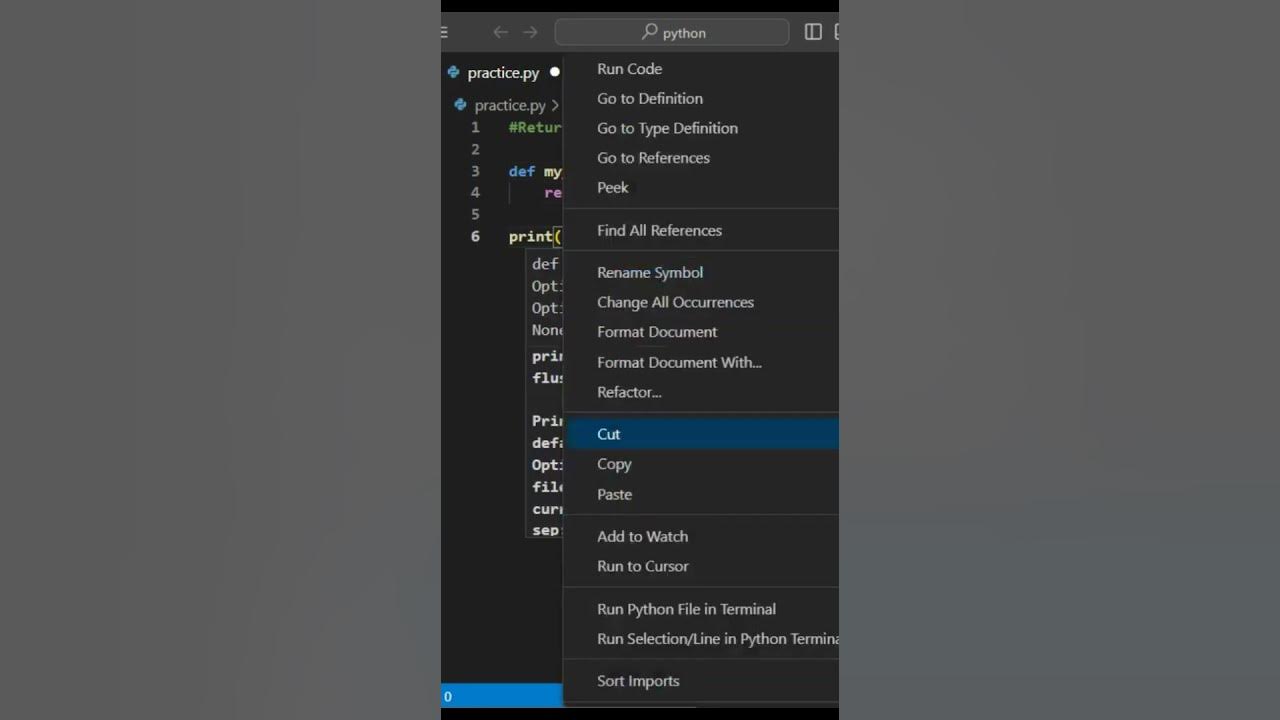1280x720 pixels.
Task: Switch to the practice.py editor tab
Action: coord(502,72)
